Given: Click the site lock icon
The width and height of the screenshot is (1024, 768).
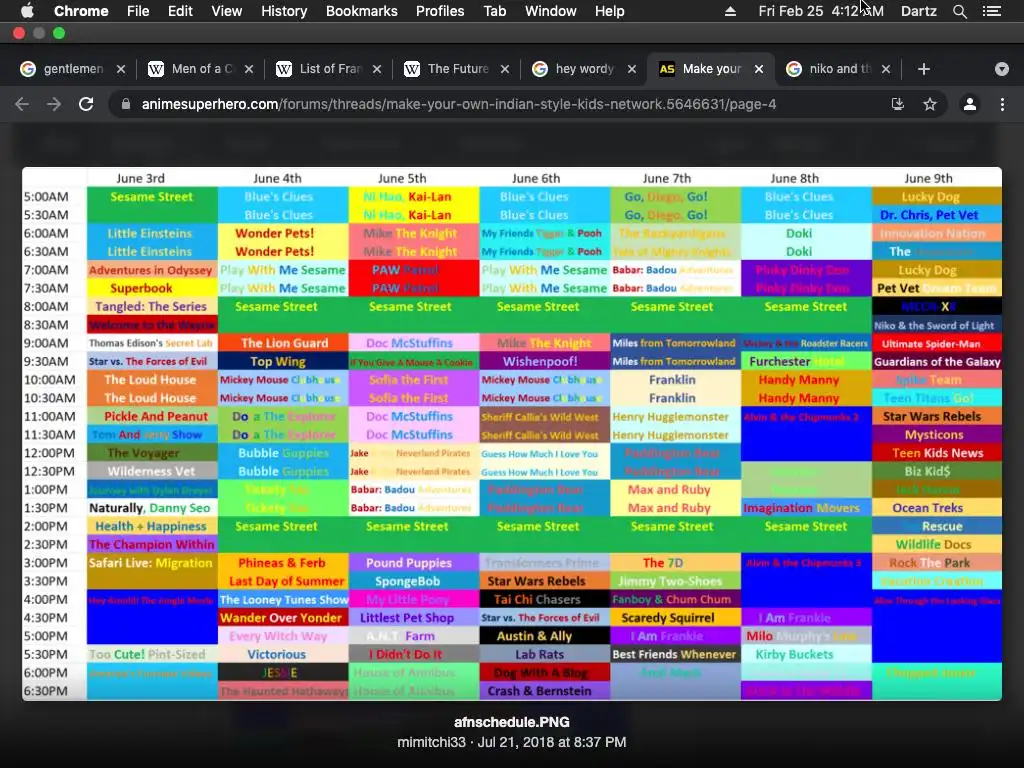Looking at the screenshot, I should point(125,104).
